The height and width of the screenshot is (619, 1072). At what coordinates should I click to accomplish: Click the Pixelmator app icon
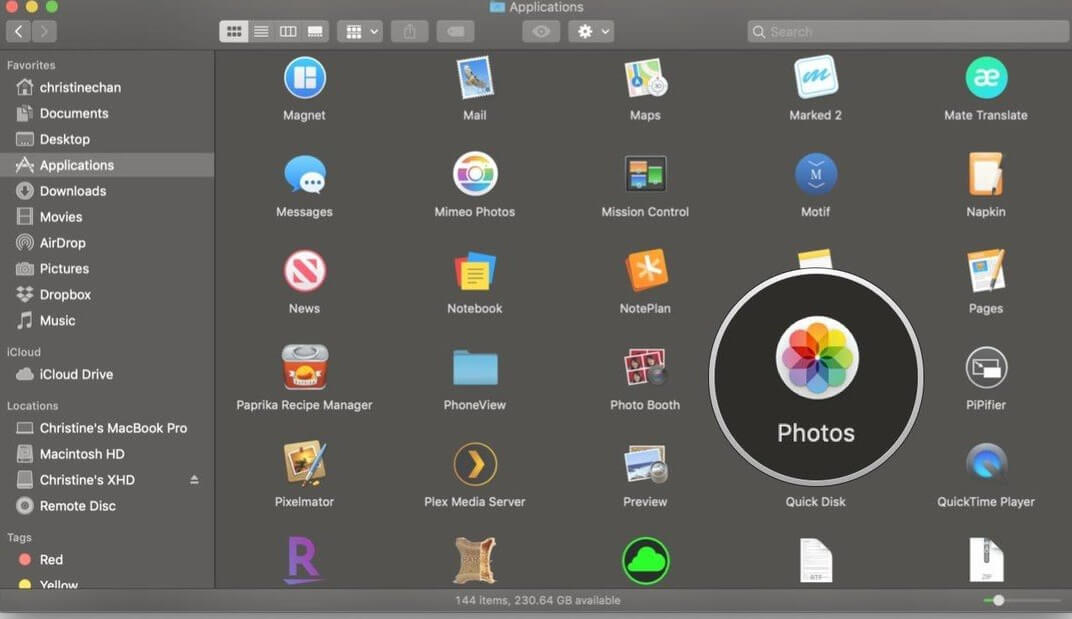[304, 464]
